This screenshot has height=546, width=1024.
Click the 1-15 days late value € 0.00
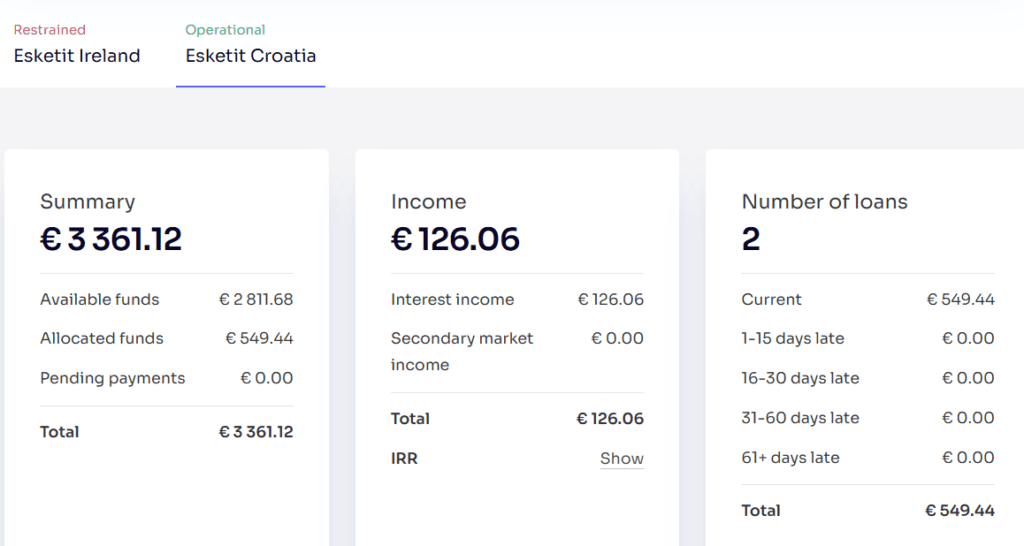click(968, 338)
